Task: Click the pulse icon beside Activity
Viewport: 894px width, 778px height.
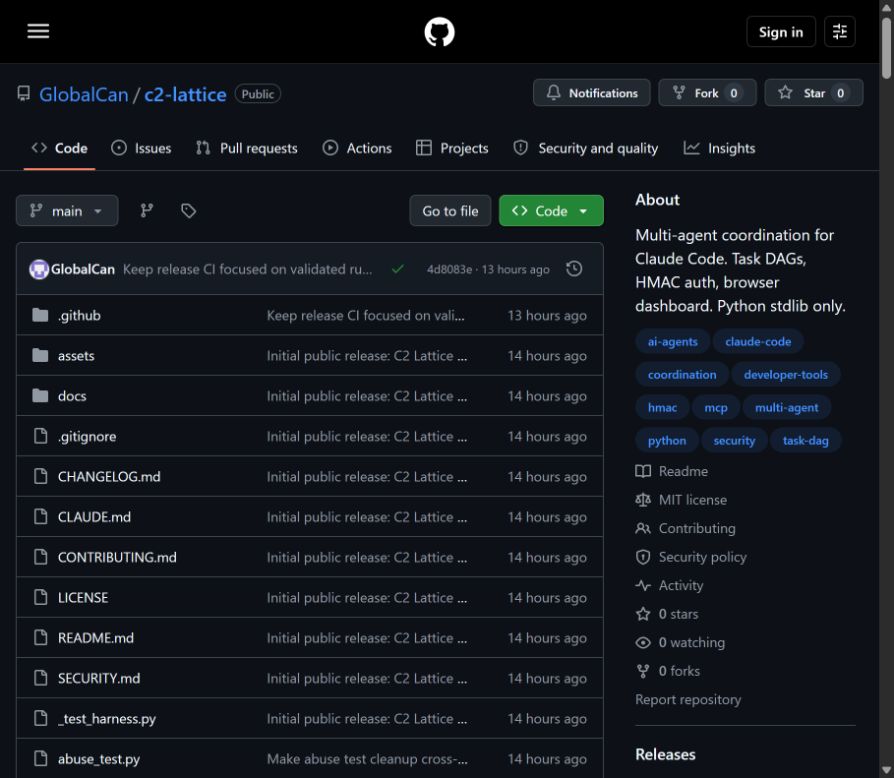Action: click(x=643, y=585)
